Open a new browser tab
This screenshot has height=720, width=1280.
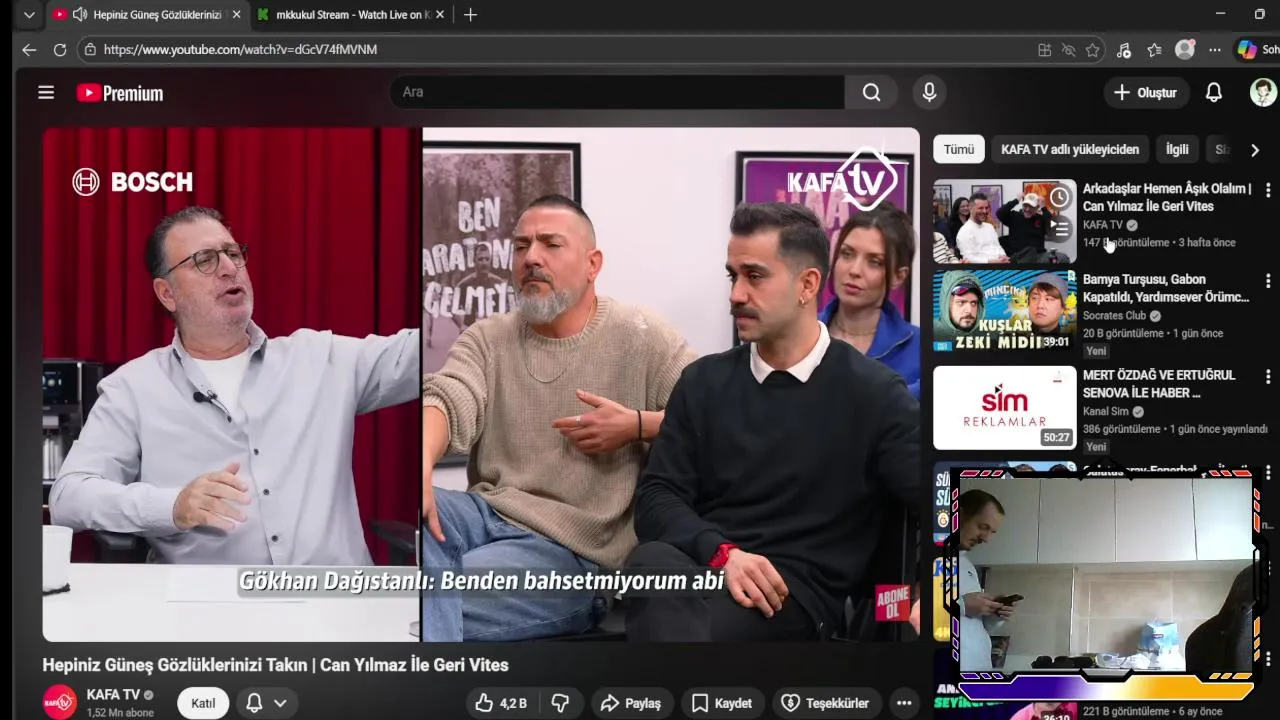pyautogui.click(x=470, y=14)
